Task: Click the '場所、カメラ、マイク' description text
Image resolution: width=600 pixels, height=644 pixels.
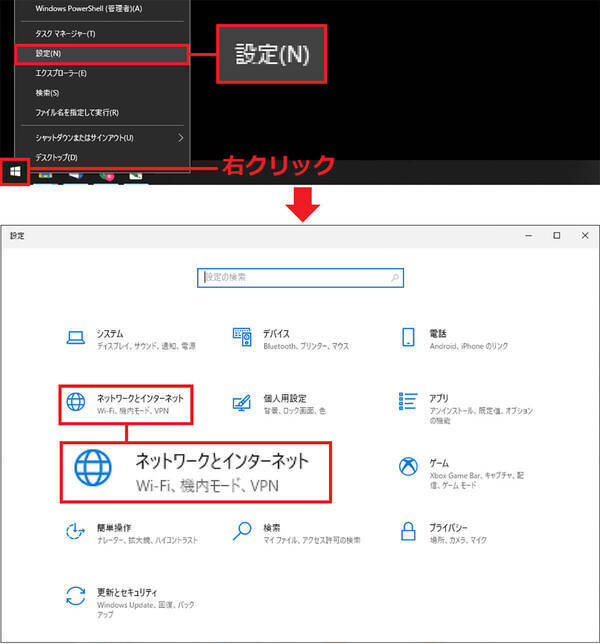Action: pyautogui.click(x=458, y=540)
